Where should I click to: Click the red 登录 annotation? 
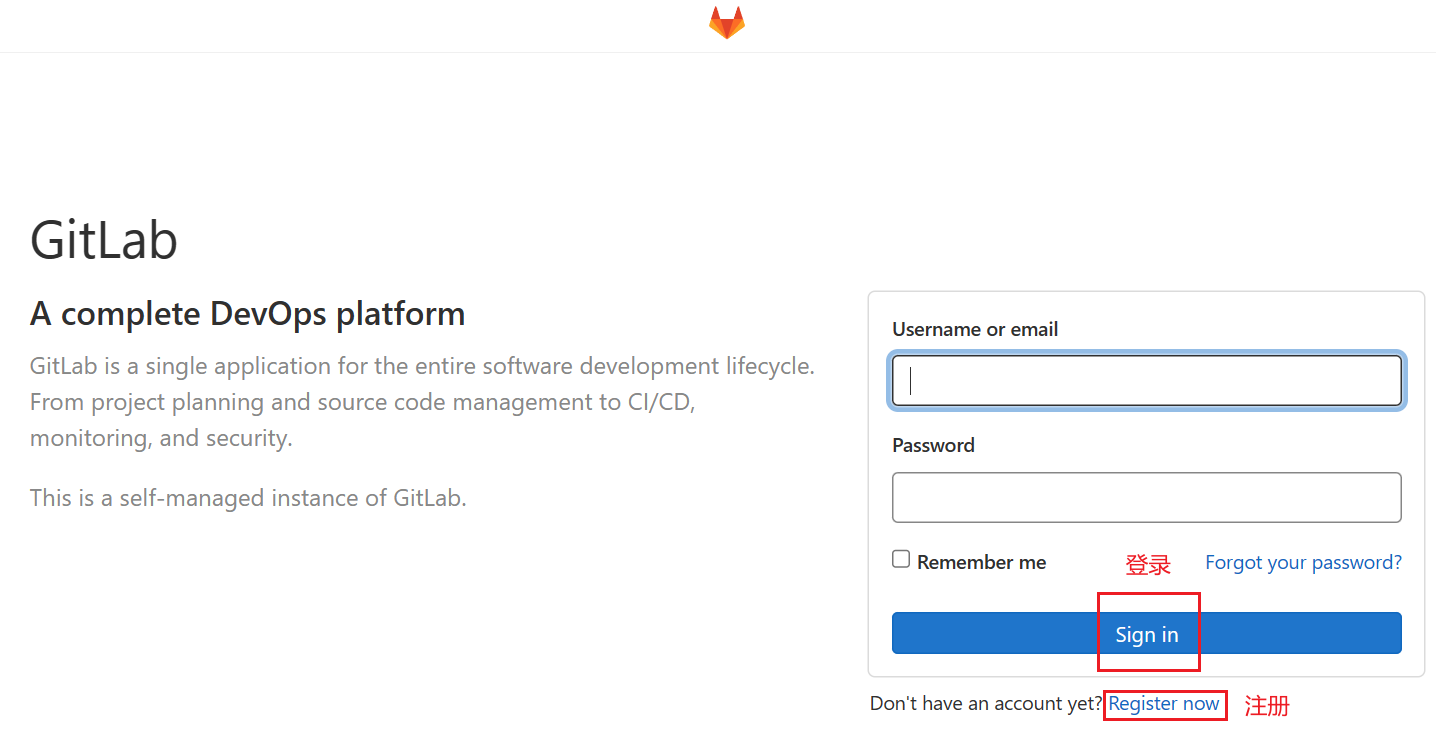click(1147, 565)
